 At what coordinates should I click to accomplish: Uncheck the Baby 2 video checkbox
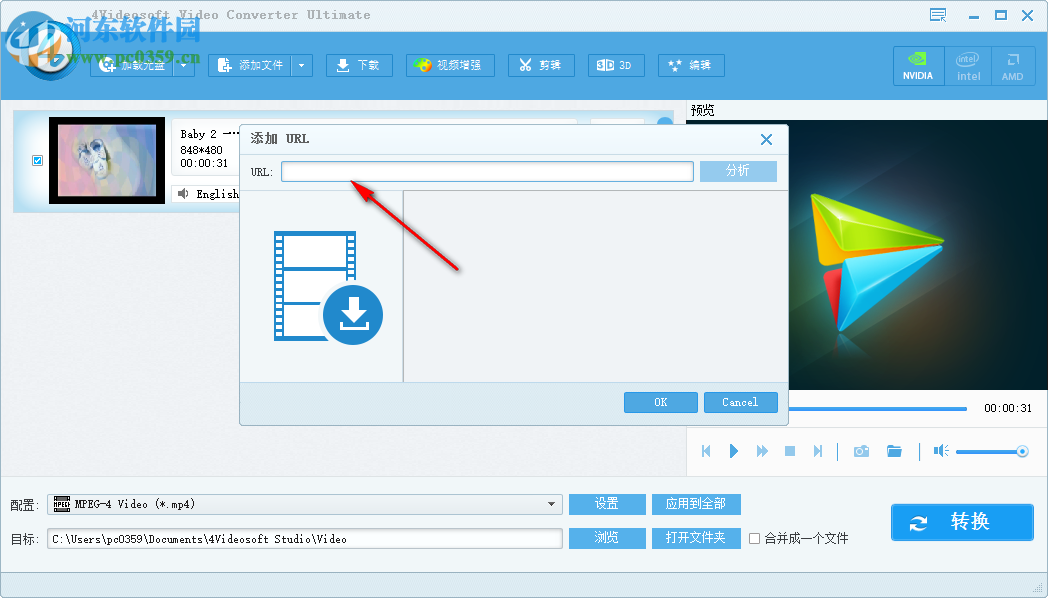coord(37,160)
